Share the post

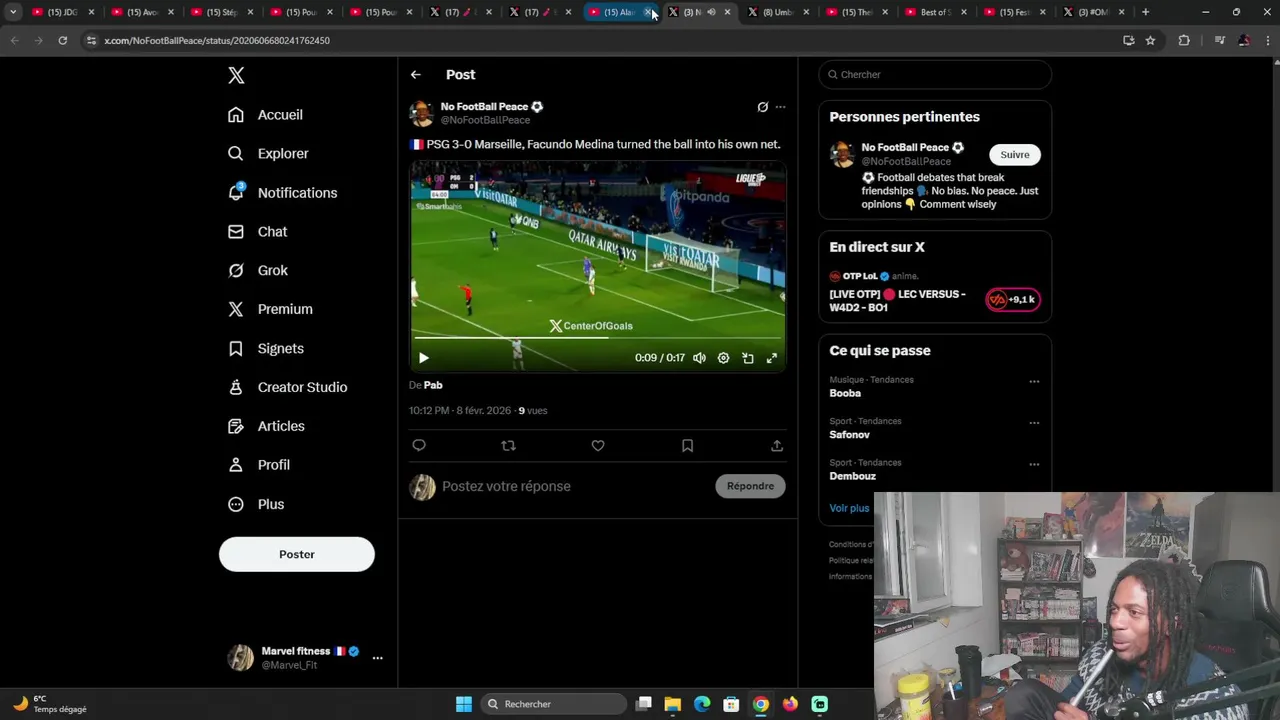(777, 446)
